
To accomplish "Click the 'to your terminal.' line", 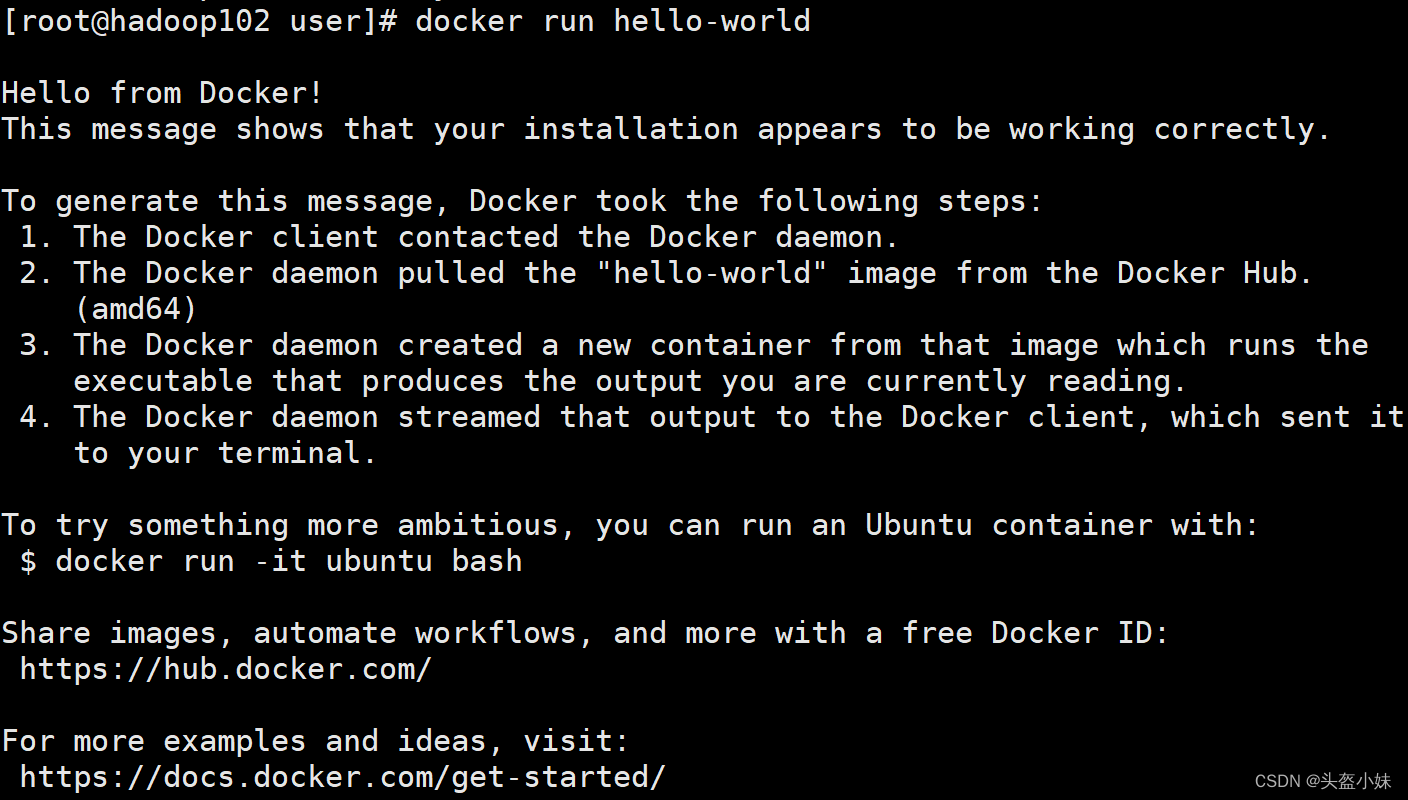I will (225, 453).
